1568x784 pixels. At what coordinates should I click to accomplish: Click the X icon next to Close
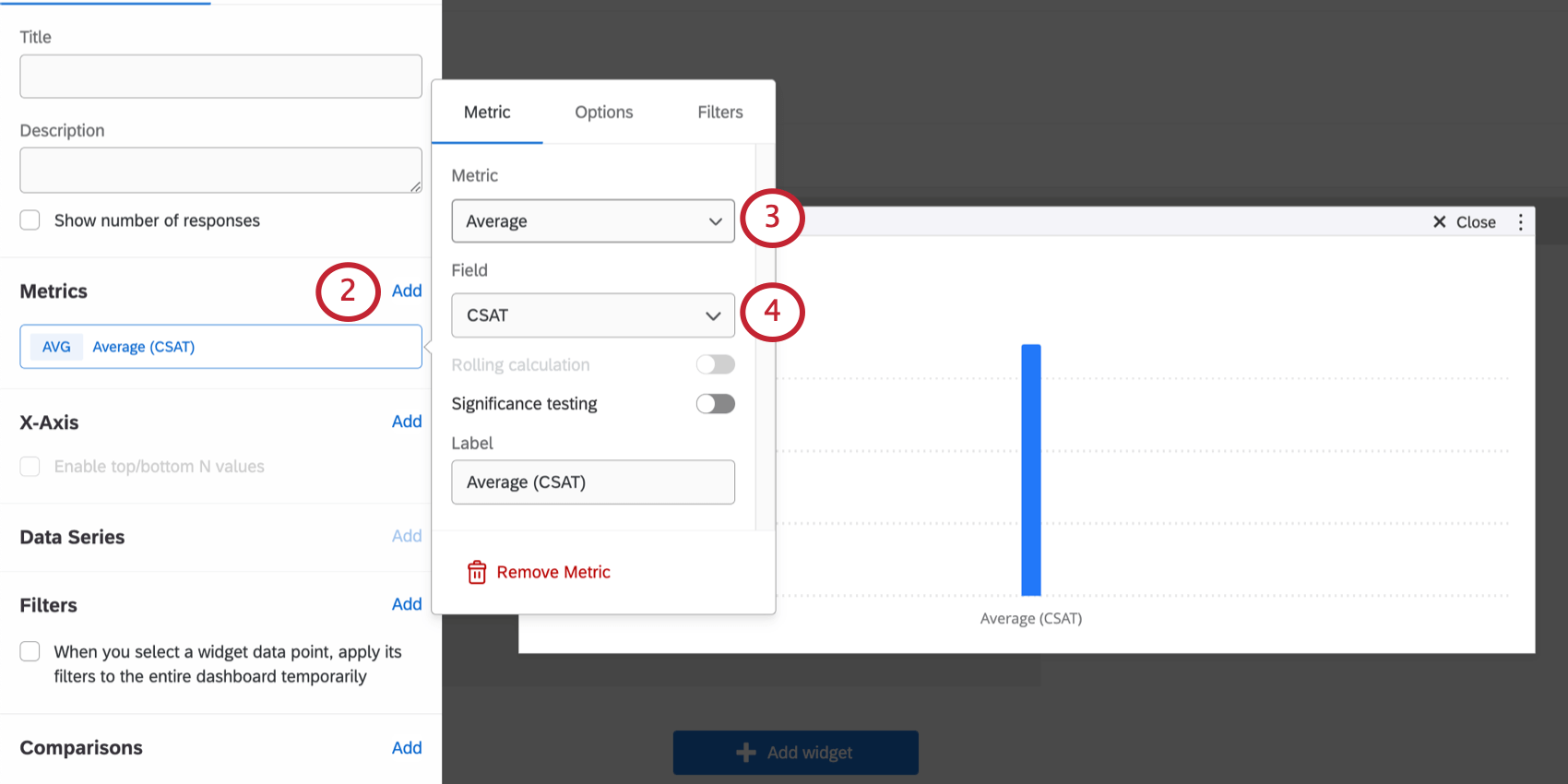coord(1439,222)
